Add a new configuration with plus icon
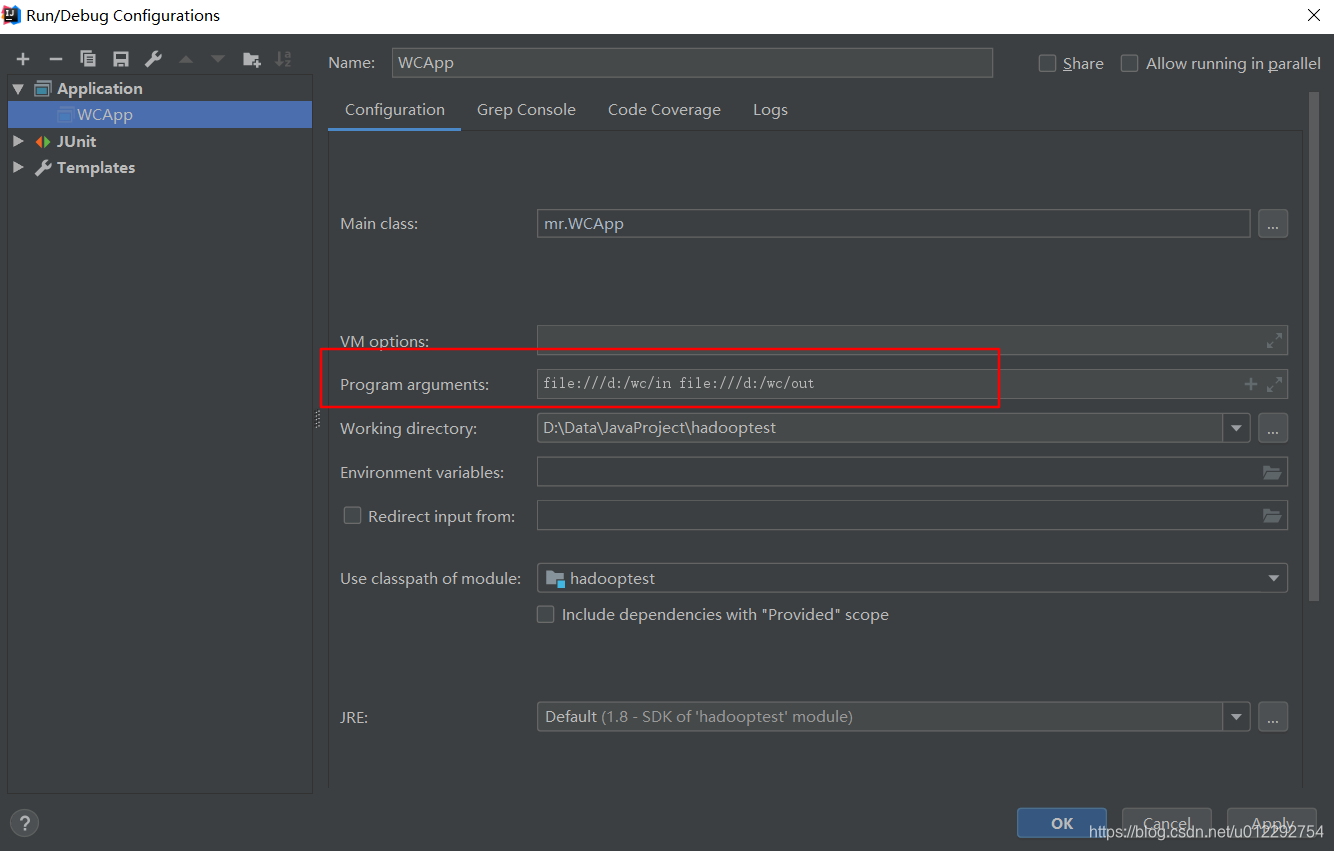The width and height of the screenshot is (1334, 851). pos(23,60)
